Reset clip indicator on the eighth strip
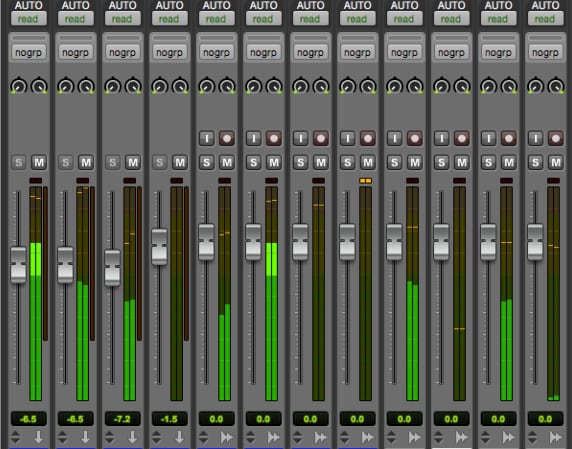The width and height of the screenshot is (572, 449). pos(365,181)
